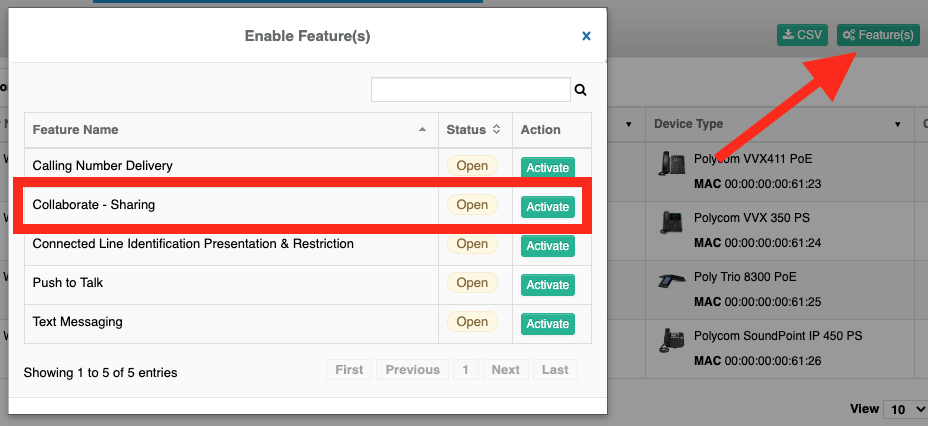Image resolution: width=928 pixels, height=426 pixels.
Task: Activate Text Messaging feature
Action: [547, 324]
